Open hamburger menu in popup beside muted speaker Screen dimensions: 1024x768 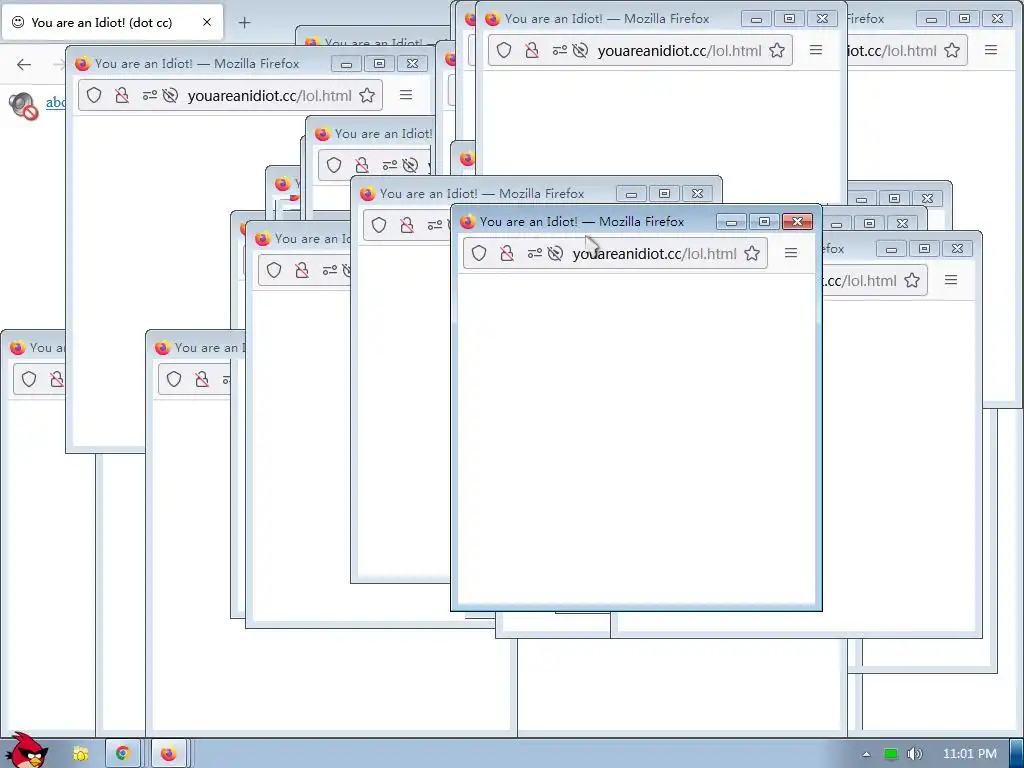(x=406, y=95)
